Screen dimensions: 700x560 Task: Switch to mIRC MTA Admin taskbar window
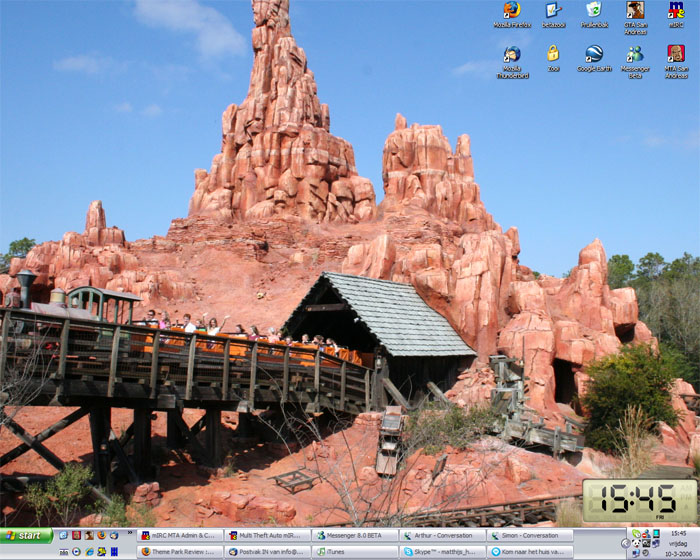180,535
